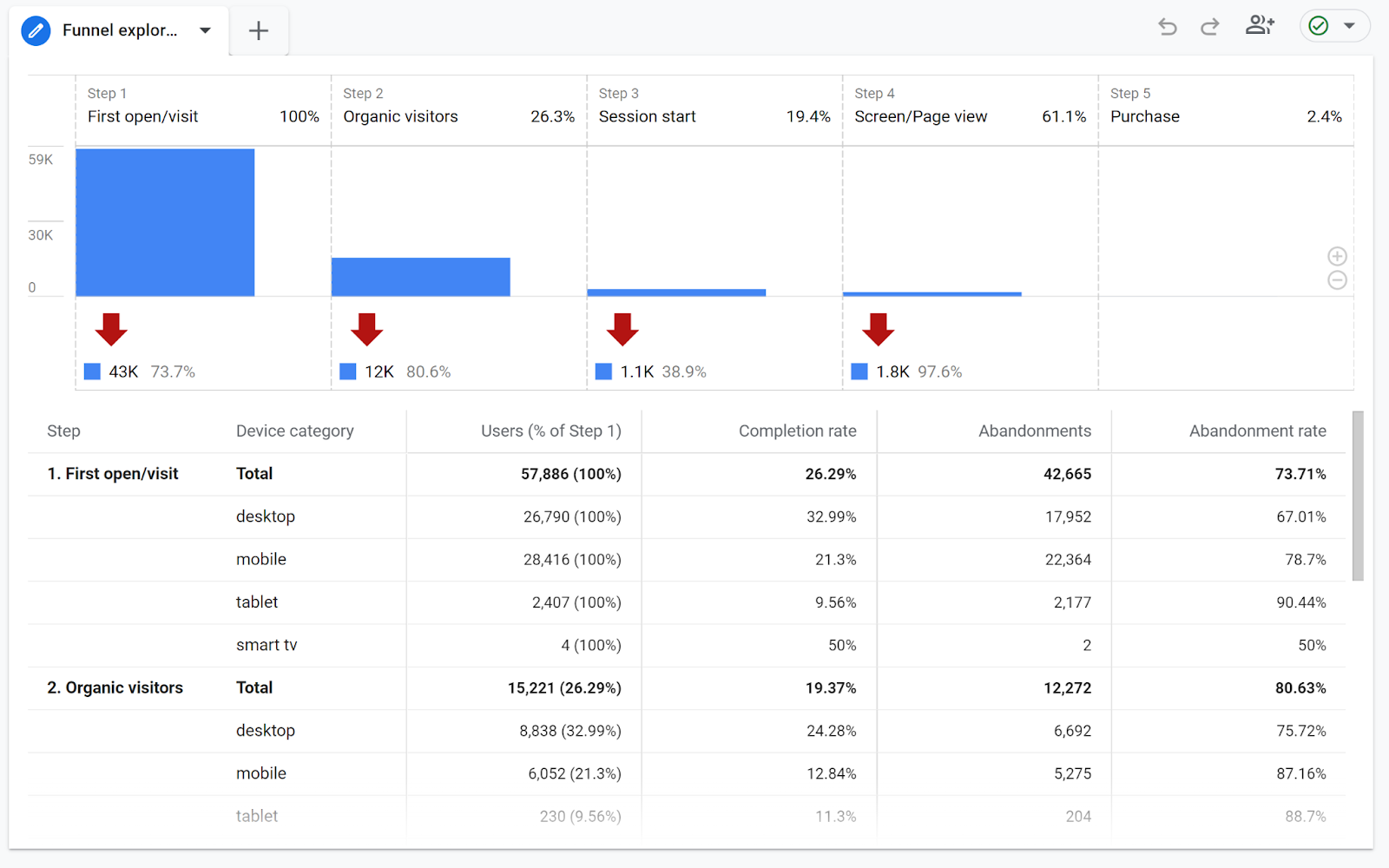
Task: Redo the last change
Action: click(1208, 27)
